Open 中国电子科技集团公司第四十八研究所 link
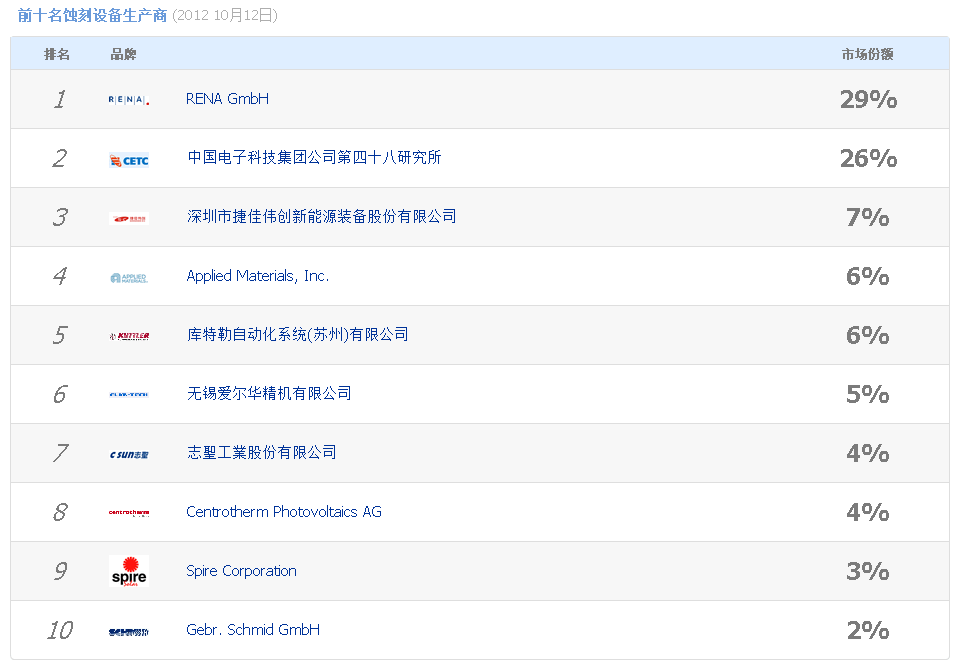The image size is (962, 667). [x=314, y=158]
